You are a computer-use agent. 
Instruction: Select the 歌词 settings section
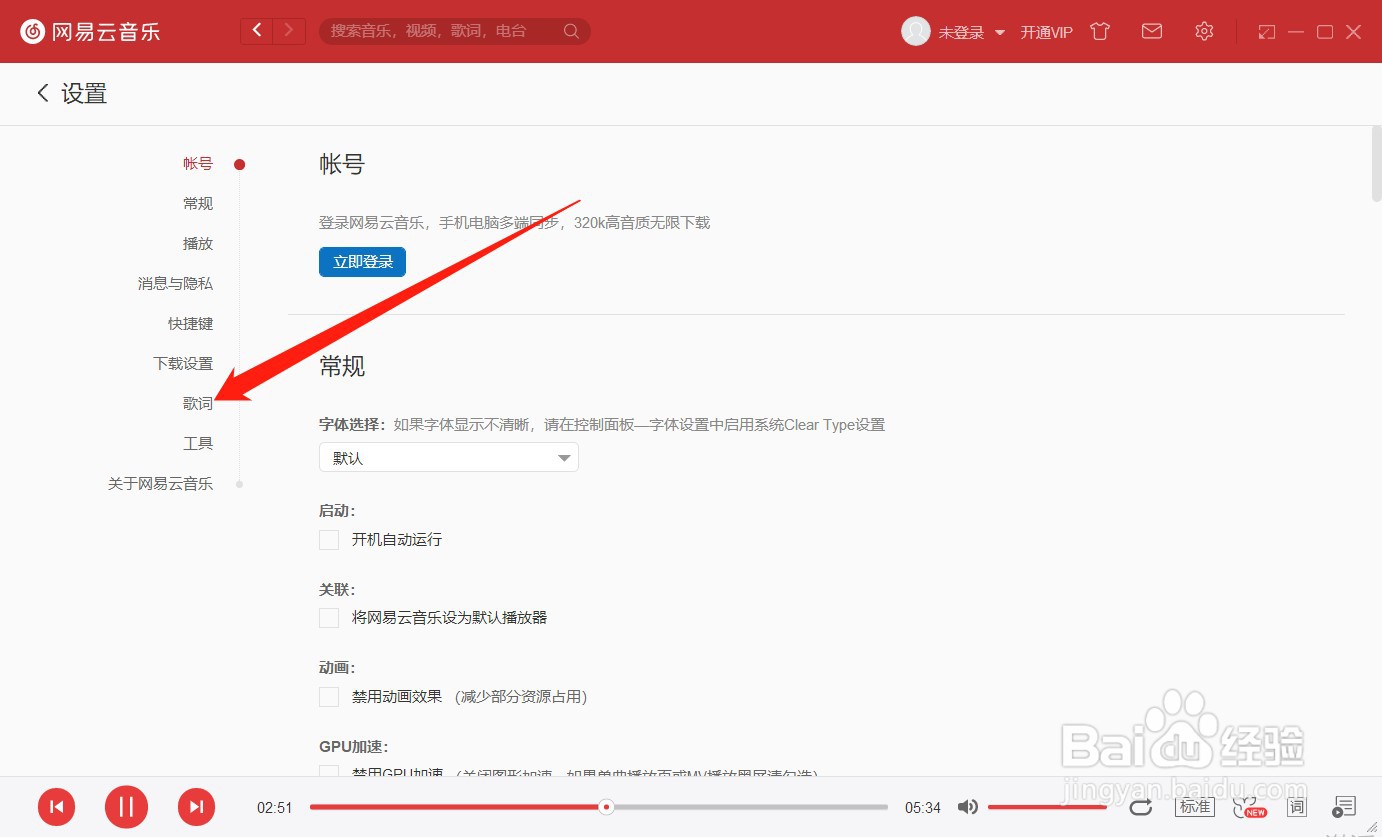point(197,403)
